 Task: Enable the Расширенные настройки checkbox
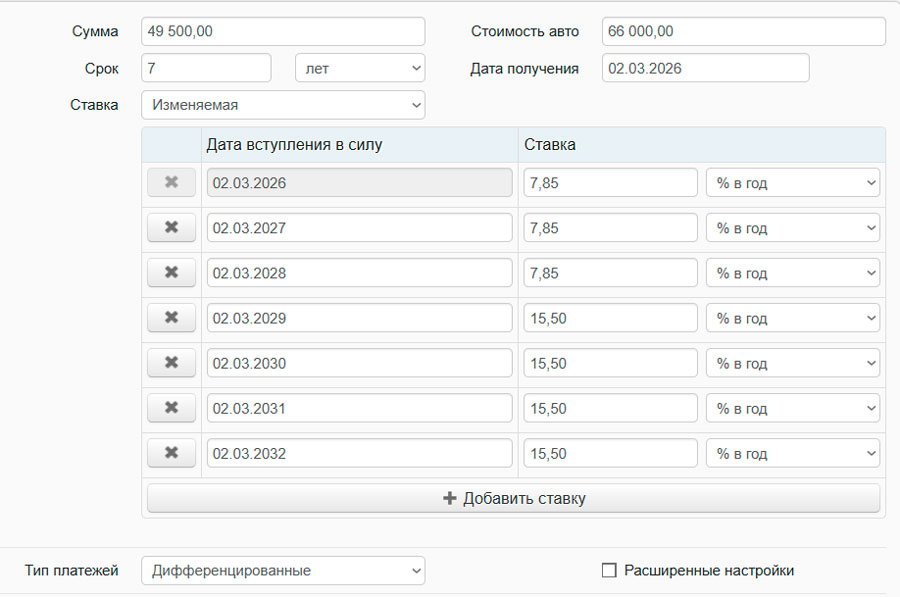(x=609, y=570)
